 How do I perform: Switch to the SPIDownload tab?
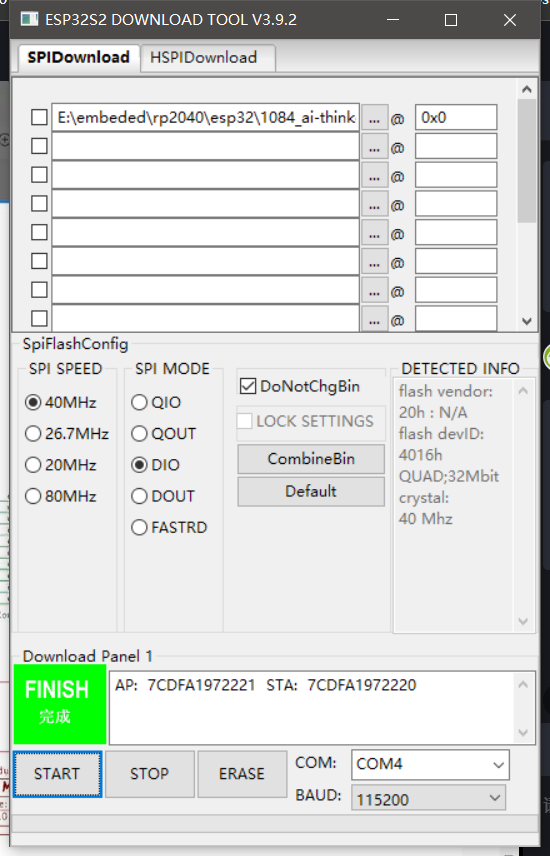coord(78,57)
